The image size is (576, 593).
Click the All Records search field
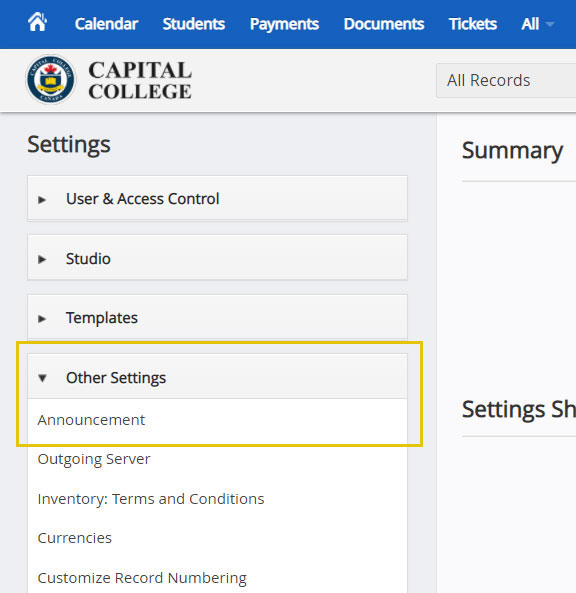coord(506,81)
